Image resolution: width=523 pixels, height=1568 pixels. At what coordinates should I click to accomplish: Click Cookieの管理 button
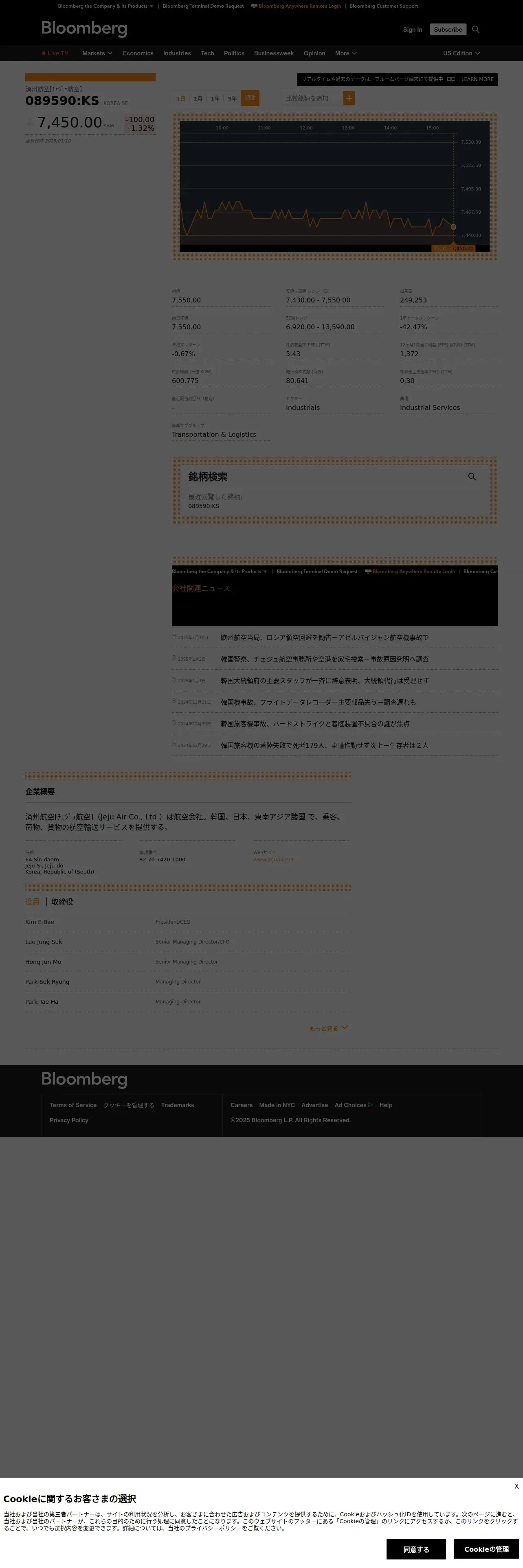(486, 1549)
